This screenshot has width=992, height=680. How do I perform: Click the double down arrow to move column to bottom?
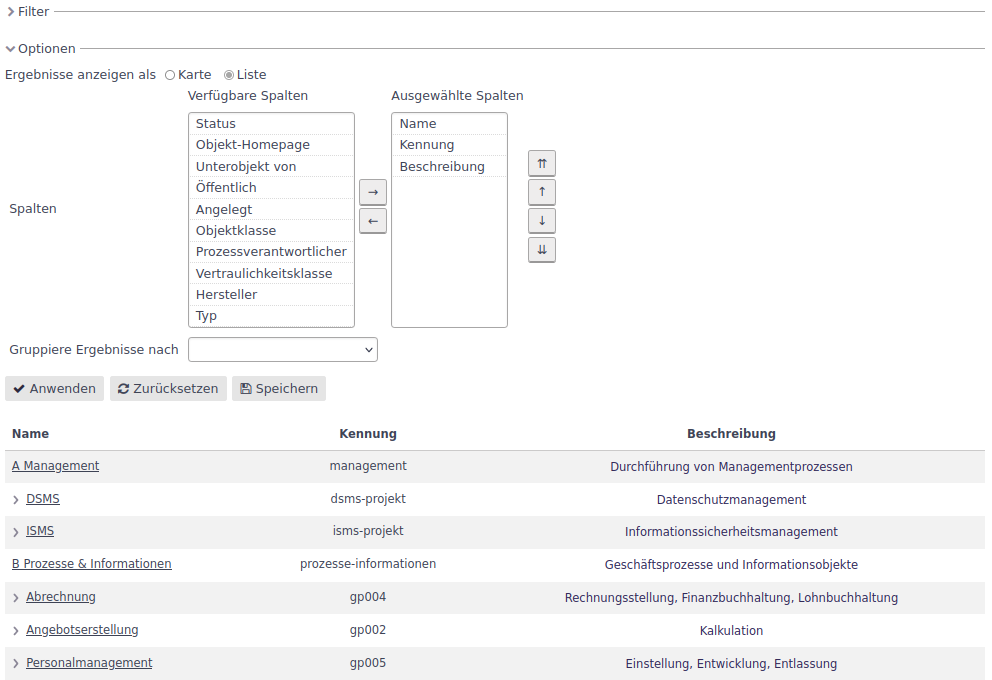(541, 249)
